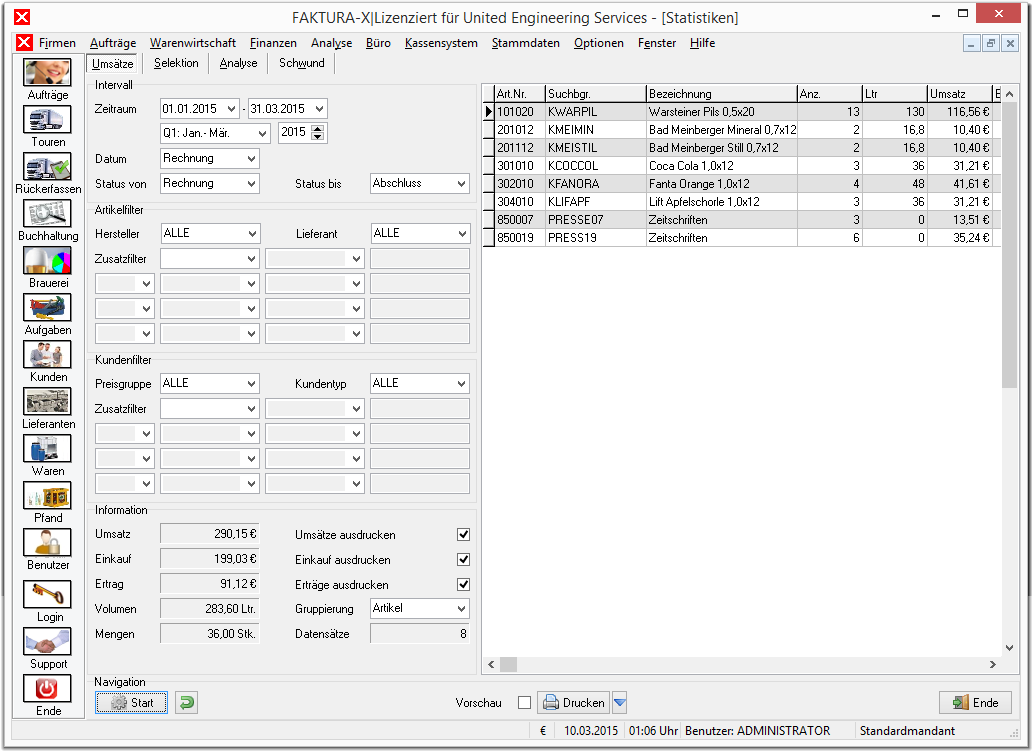
Task: Open the Login key icon
Action: click(47, 594)
